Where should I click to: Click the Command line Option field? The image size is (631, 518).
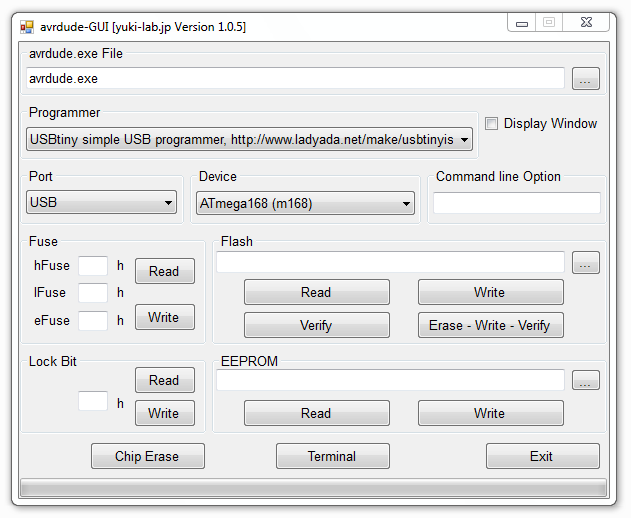(517, 202)
